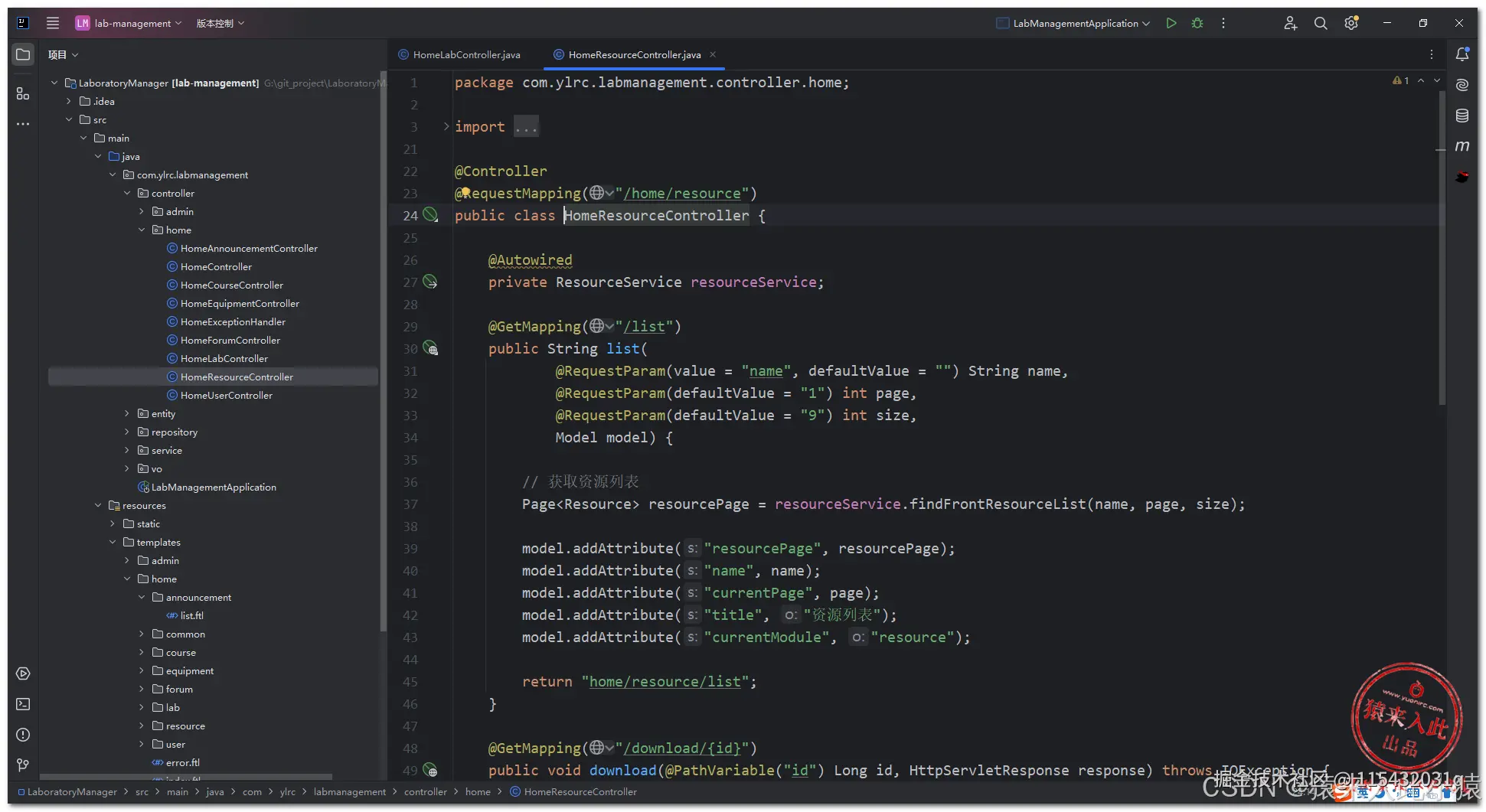
Task: Close the HomeResourceController.java tab
Action: (x=713, y=54)
